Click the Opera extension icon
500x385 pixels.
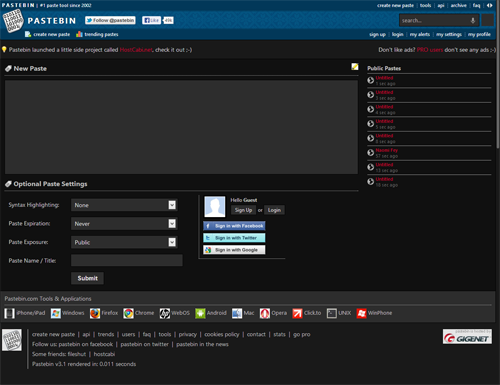(265, 313)
